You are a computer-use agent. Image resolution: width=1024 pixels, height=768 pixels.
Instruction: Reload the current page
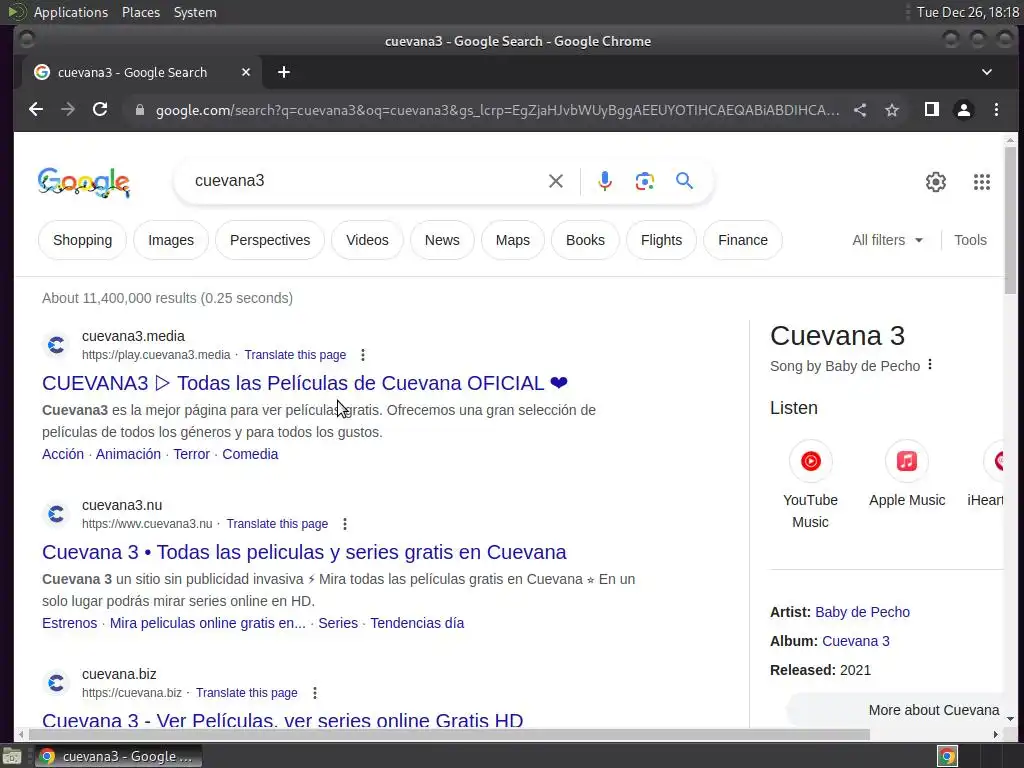[100, 110]
